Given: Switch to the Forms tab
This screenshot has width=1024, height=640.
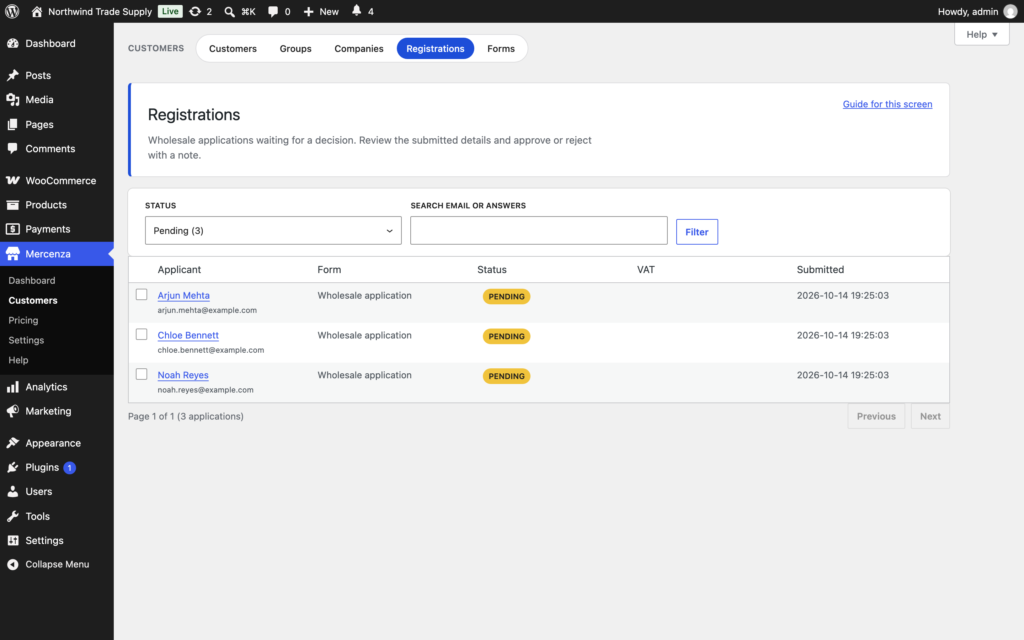Looking at the screenshot, I should [501, 48].
